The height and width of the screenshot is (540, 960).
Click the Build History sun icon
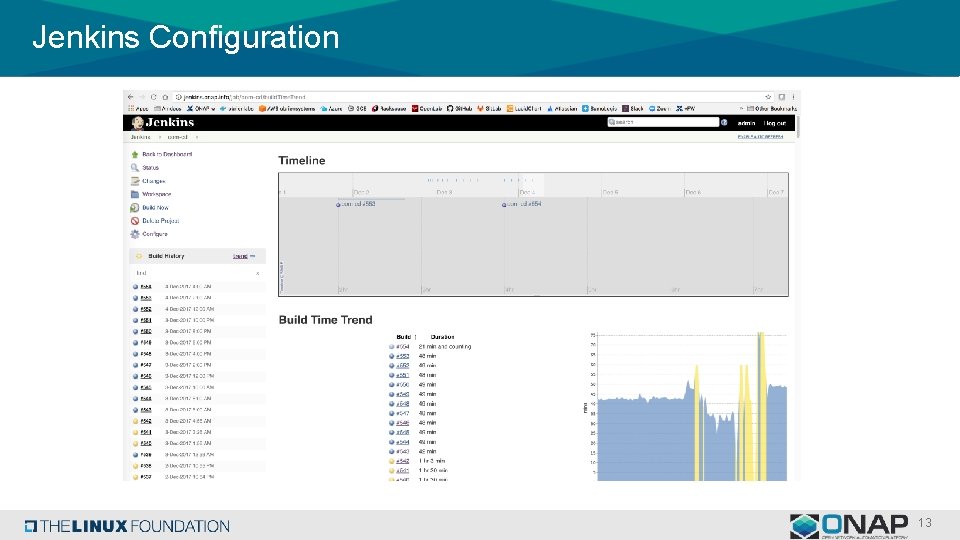(138, 256)
